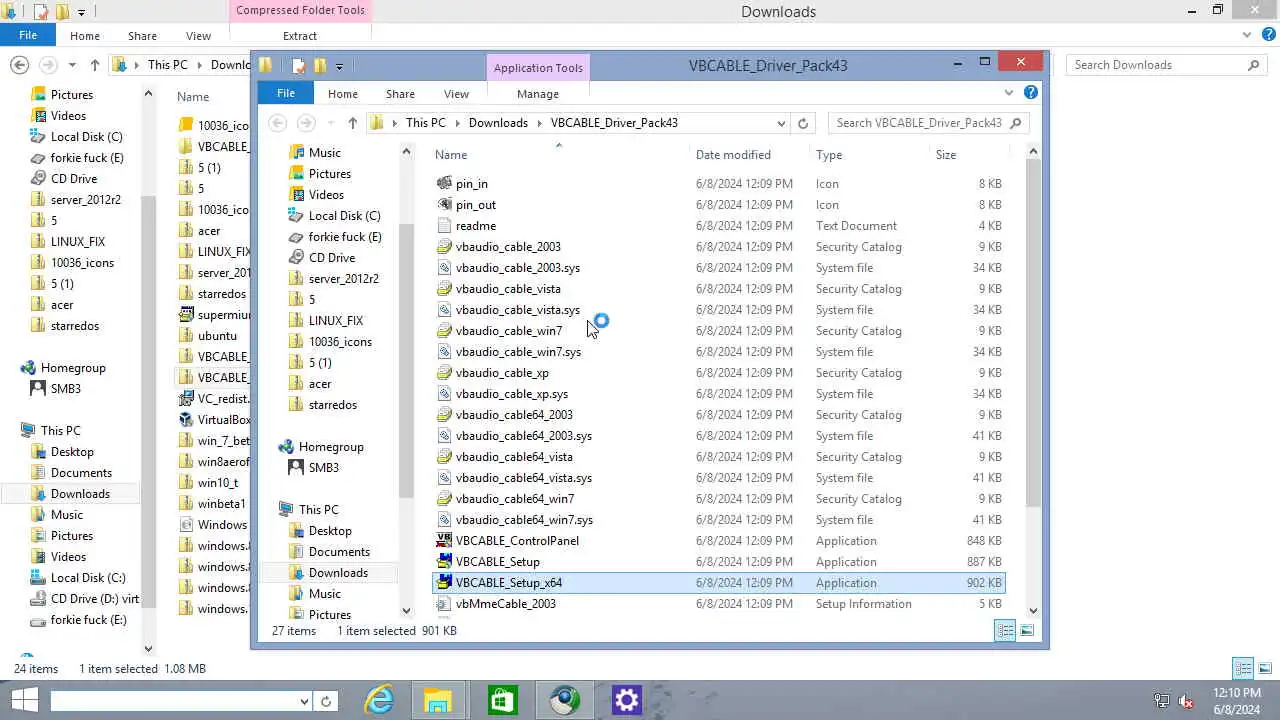Select the readme text document icon
The width and height of the screenshot is (1280, 720).
click(445, 226)
